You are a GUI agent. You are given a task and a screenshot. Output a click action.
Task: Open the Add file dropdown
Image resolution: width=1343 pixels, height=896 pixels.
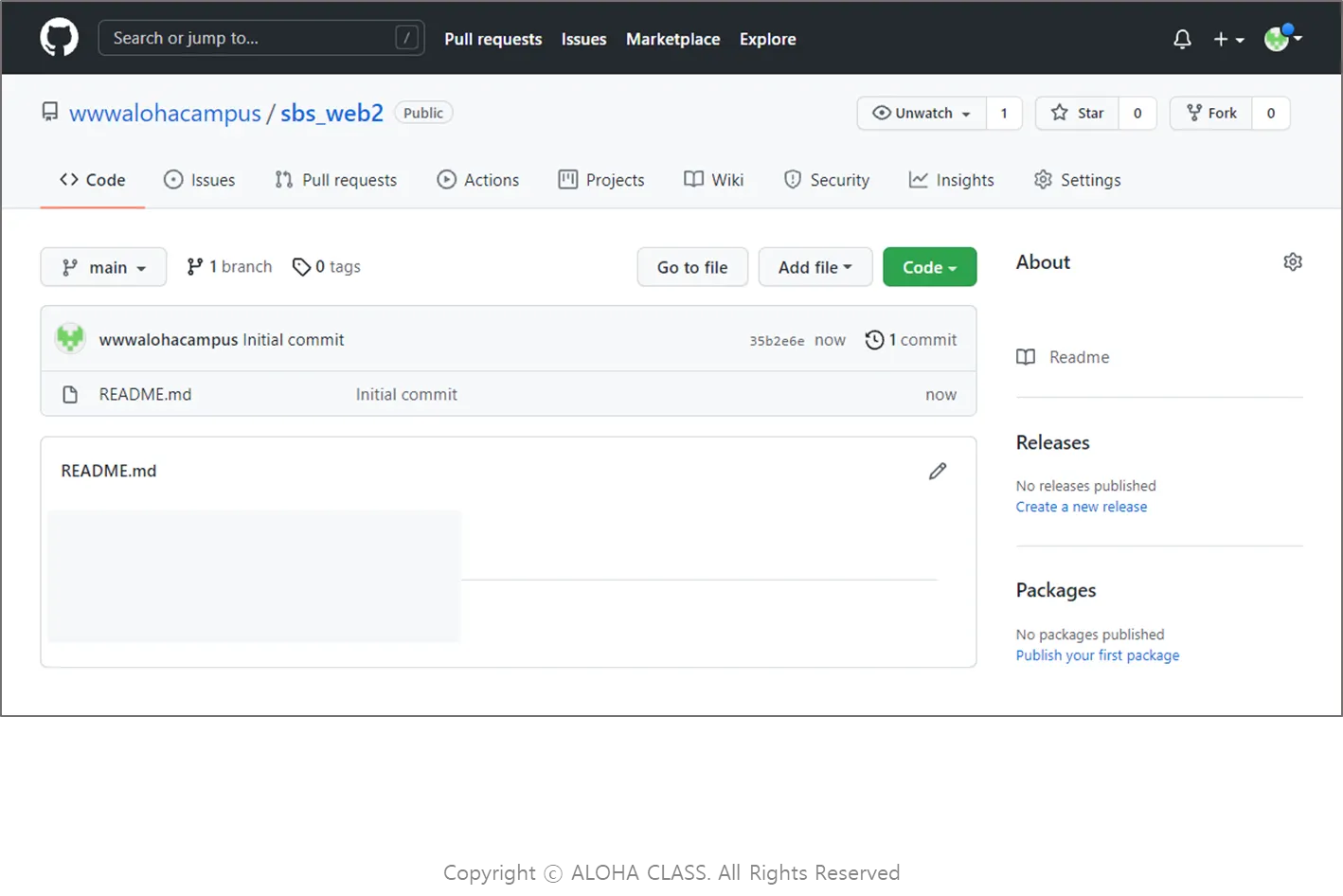tap(815, 267)
